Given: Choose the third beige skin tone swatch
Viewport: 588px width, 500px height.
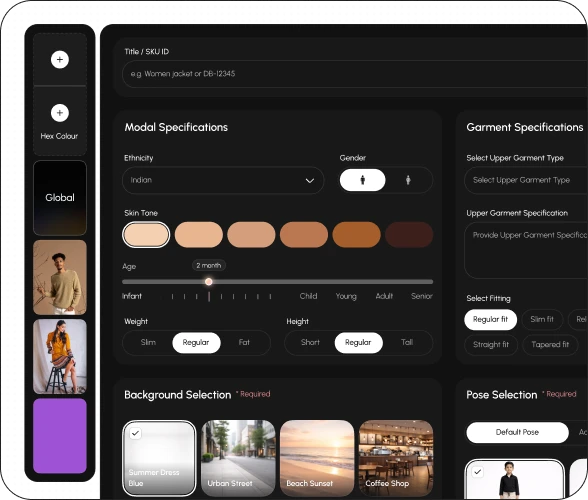Looking at the screenshot, I should [251, 234].
